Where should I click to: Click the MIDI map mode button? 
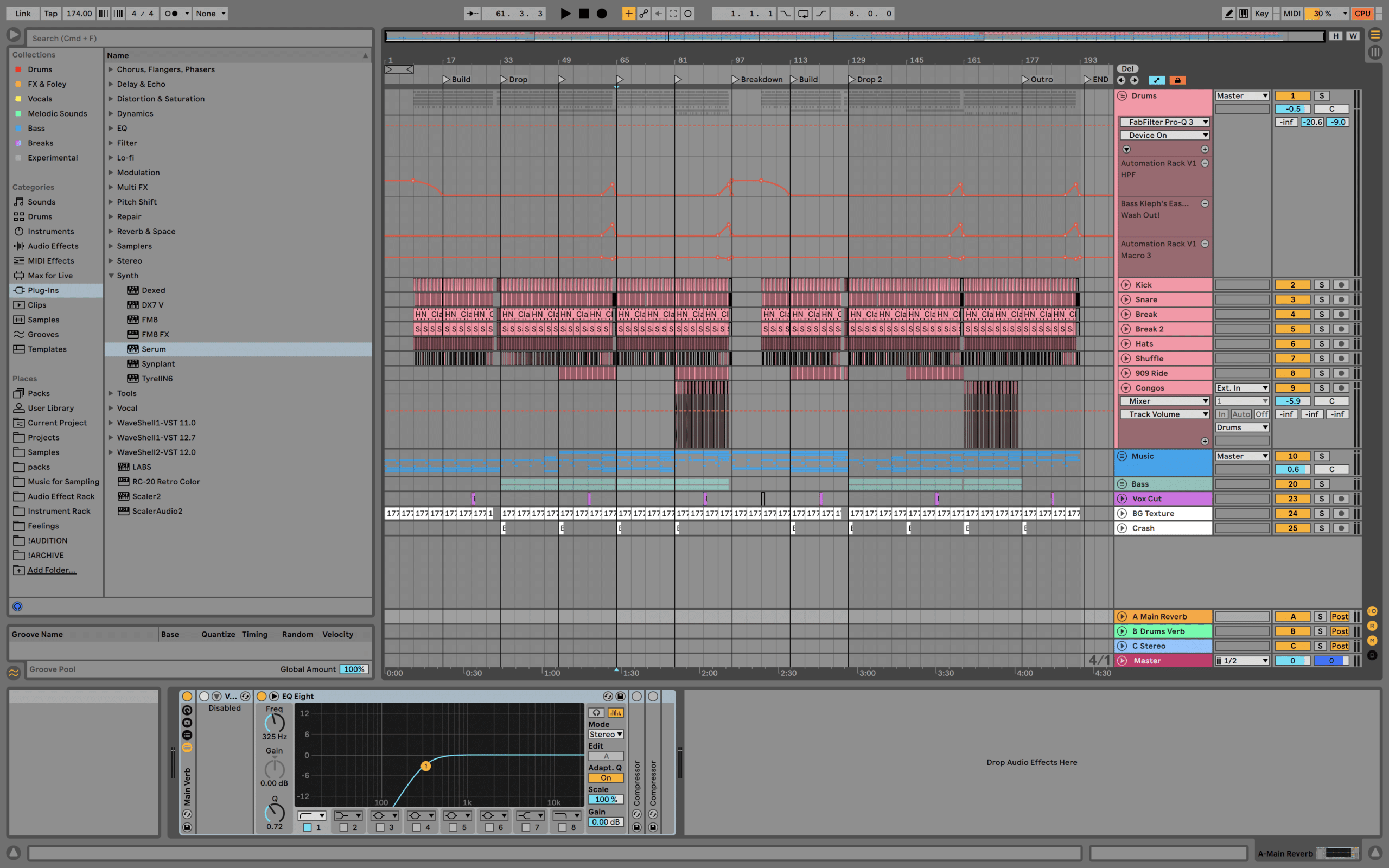point(1291,13)
